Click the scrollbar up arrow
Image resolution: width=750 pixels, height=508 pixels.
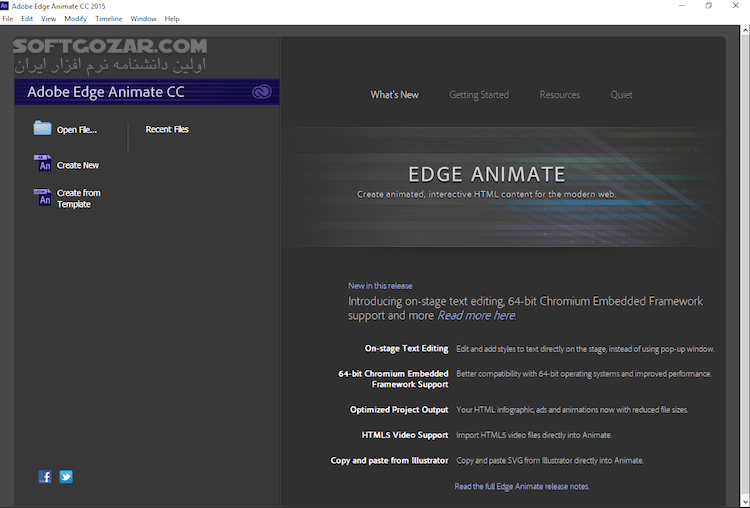(745, 30)
